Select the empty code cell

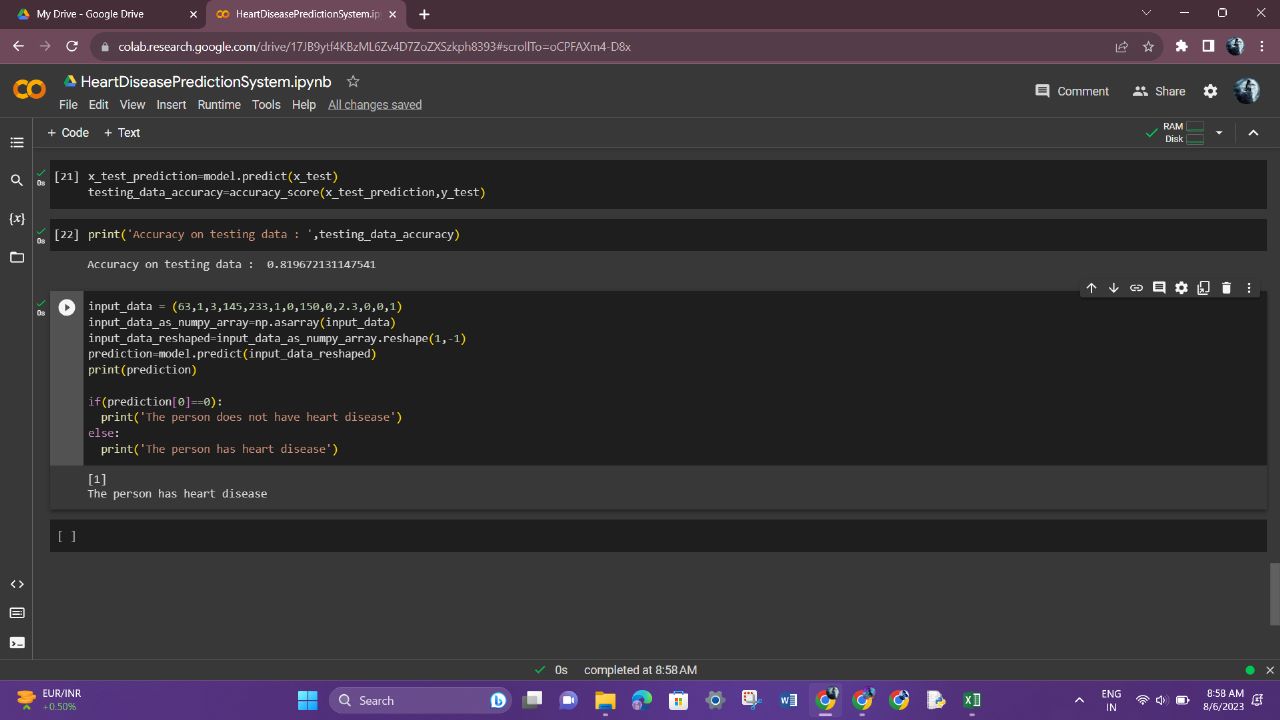click(x=658, y=536)
